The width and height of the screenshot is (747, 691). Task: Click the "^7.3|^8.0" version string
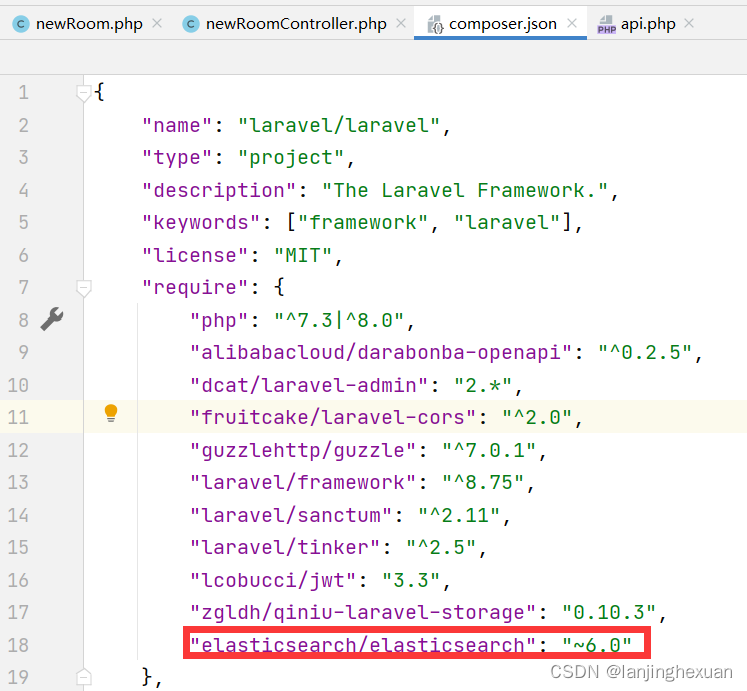339,321
